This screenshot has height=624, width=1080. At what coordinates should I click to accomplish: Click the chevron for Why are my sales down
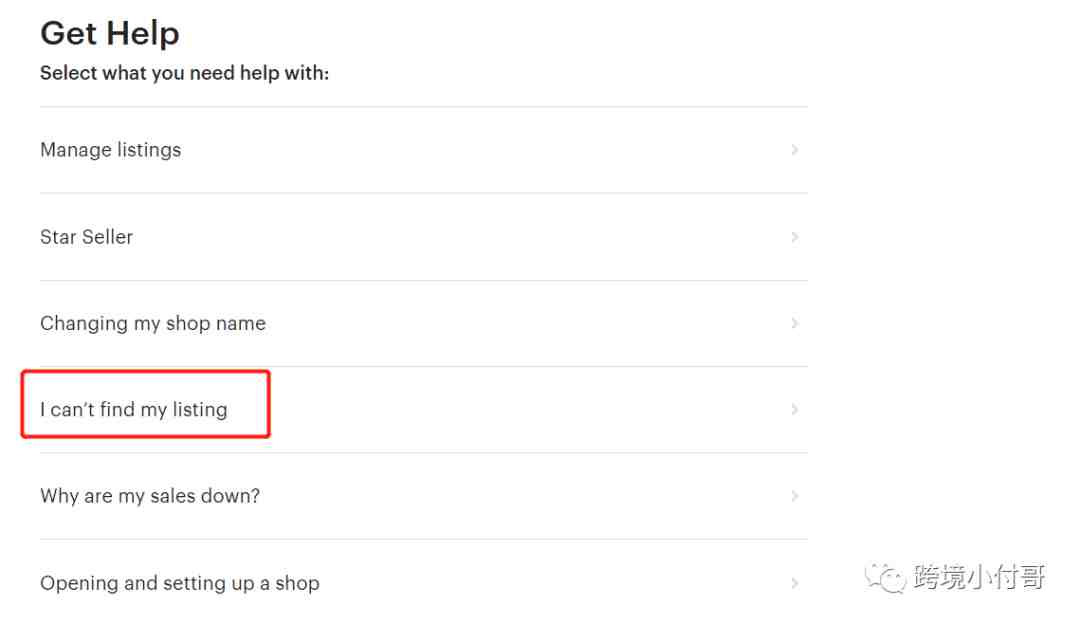click(794, 496)
